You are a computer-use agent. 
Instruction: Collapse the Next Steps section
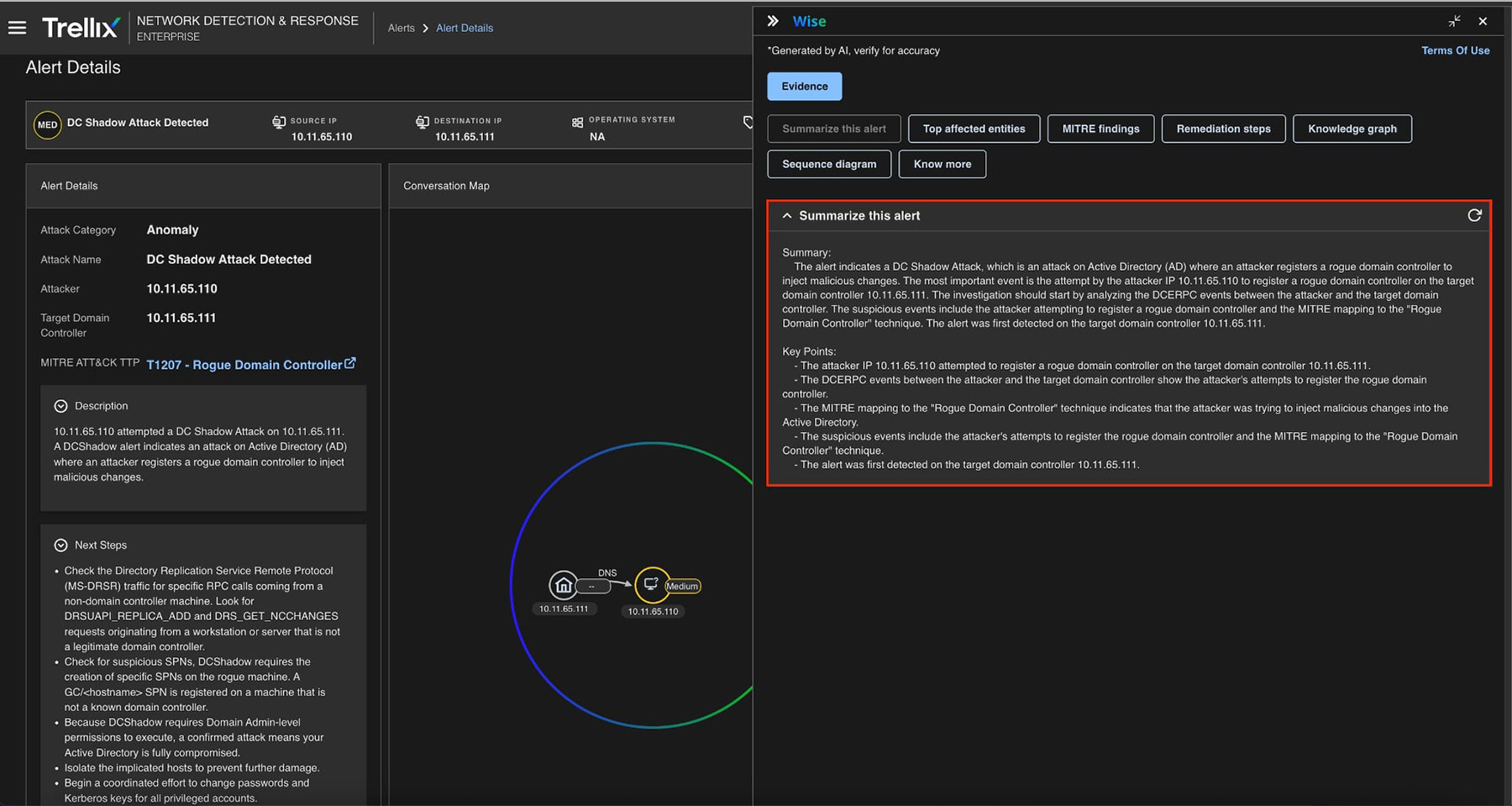click(x=60, y=545)
